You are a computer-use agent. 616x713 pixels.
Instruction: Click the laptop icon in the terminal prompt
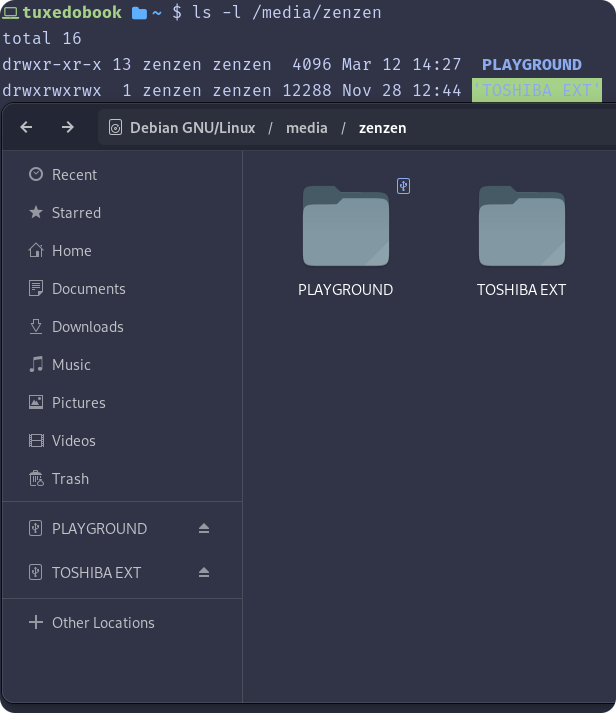(x=10, y=13)
